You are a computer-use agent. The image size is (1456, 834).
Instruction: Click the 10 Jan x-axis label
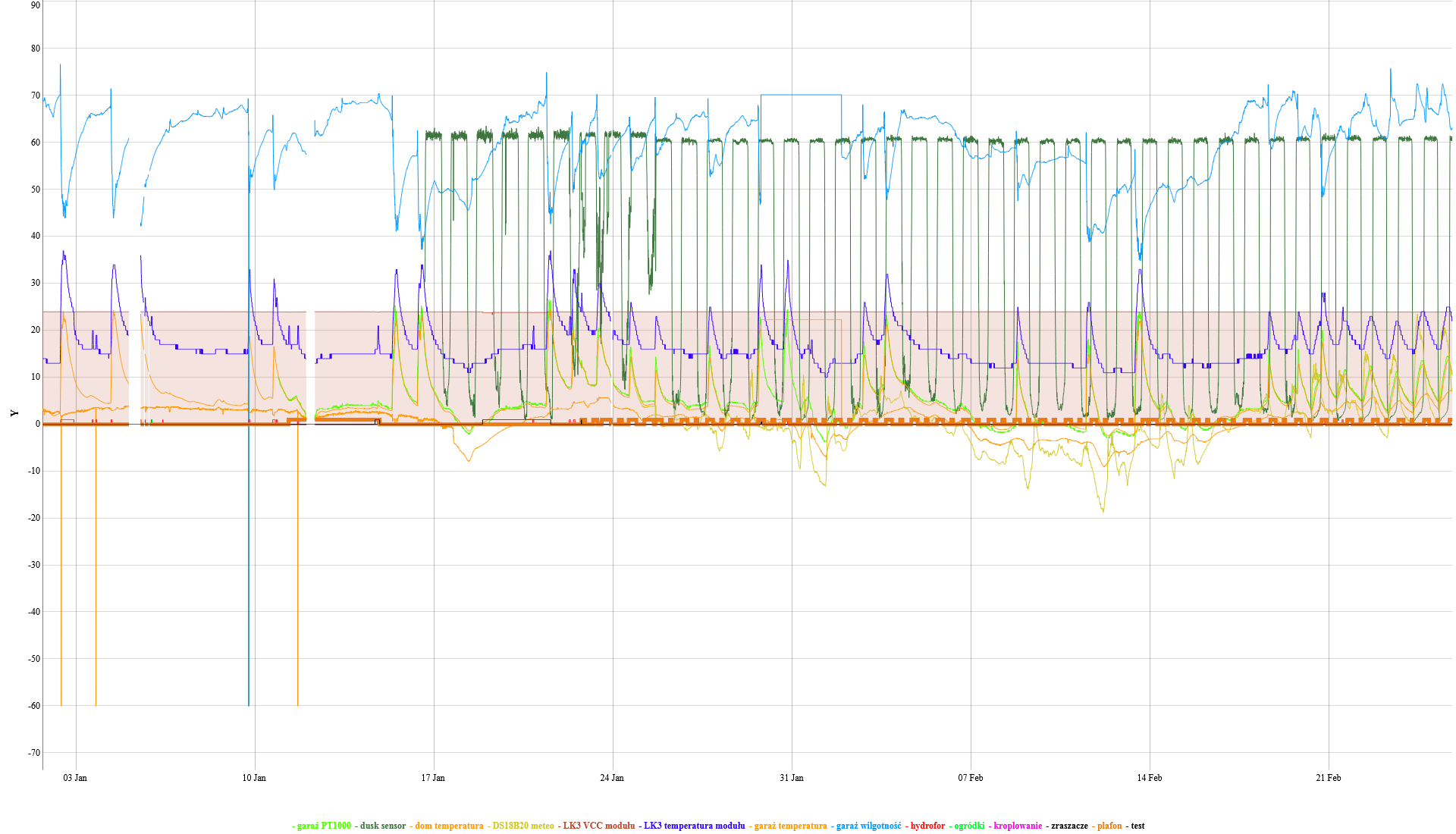(254, 778)
